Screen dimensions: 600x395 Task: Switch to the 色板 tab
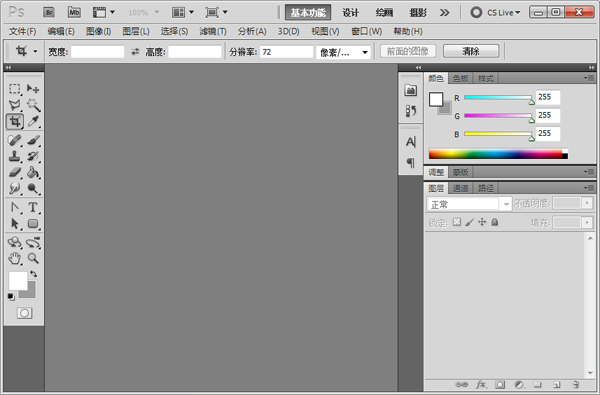pos(460,78)
